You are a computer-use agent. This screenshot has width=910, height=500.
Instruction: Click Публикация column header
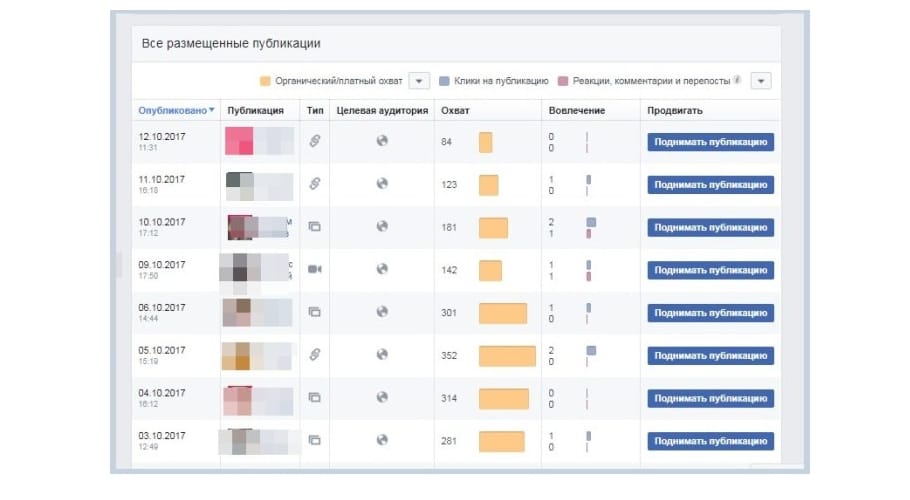255,110
